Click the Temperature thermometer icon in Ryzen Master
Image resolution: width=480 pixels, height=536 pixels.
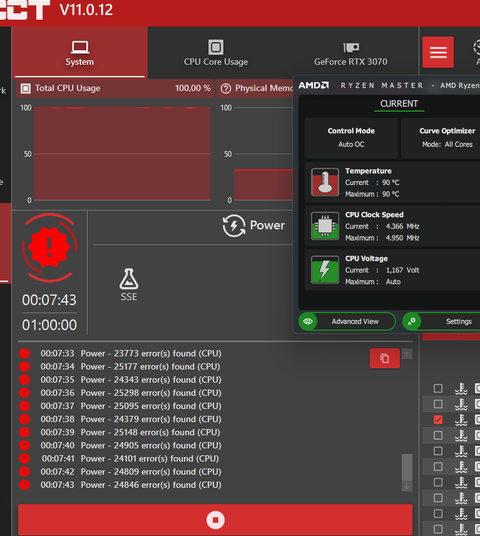pos(325,182)
